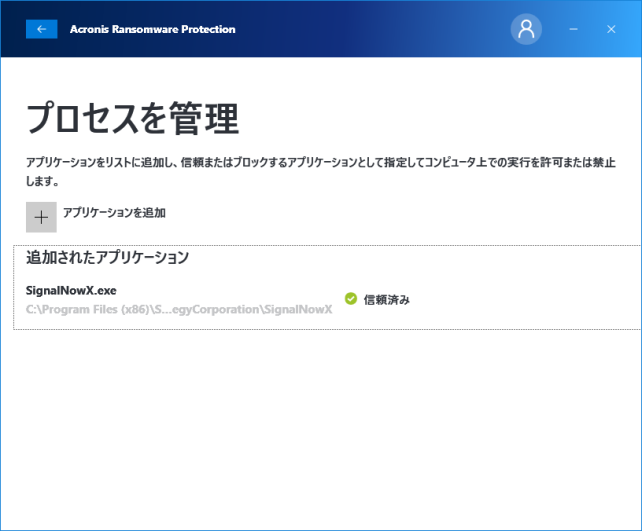Click the 追加されたアプリケーション heading

[107, 257]
